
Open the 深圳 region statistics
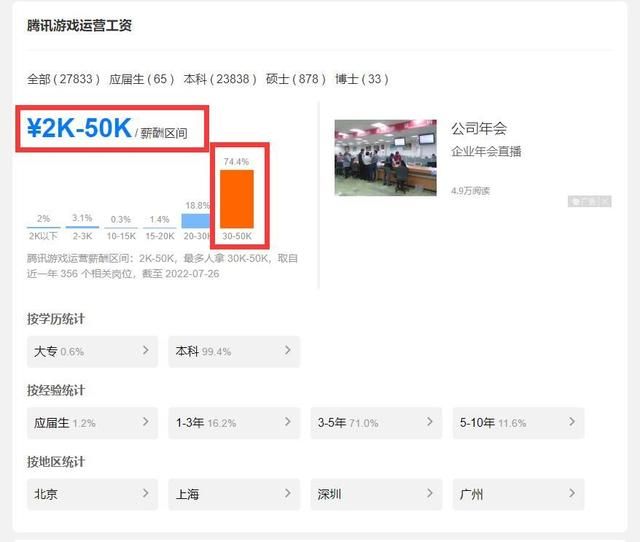tap(376, 494)
